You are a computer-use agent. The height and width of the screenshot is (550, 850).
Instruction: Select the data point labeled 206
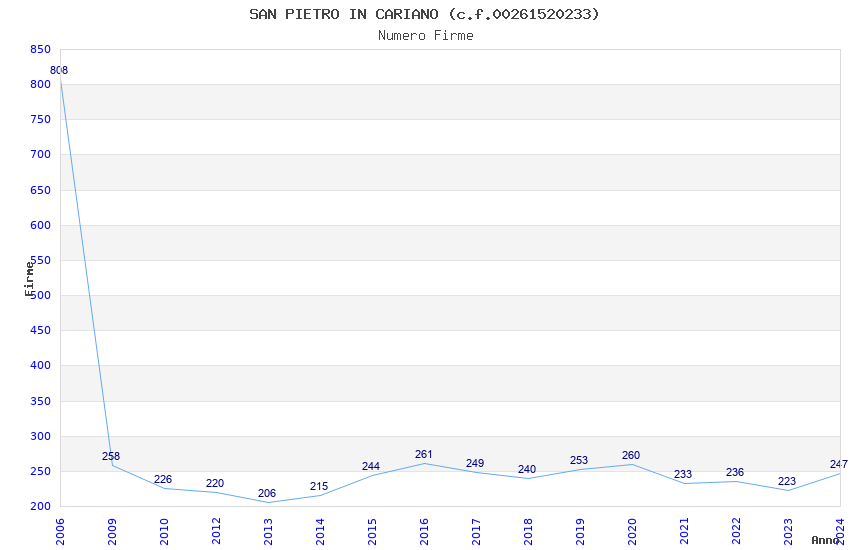click(267, 493)
